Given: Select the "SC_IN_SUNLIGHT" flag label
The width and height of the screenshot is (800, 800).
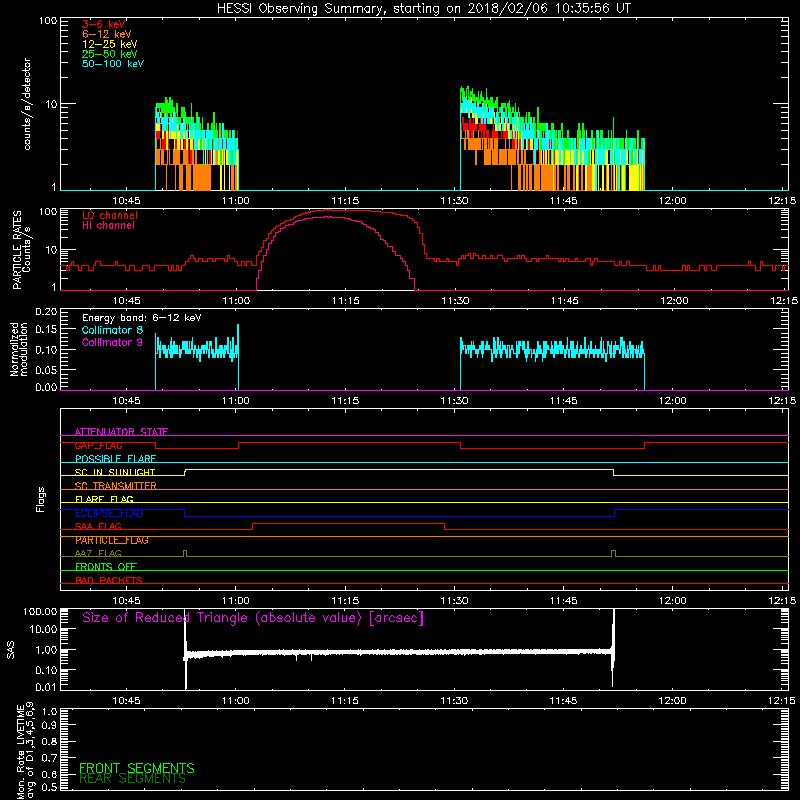Looking at the screenshot, I should (x=115, y=472).
